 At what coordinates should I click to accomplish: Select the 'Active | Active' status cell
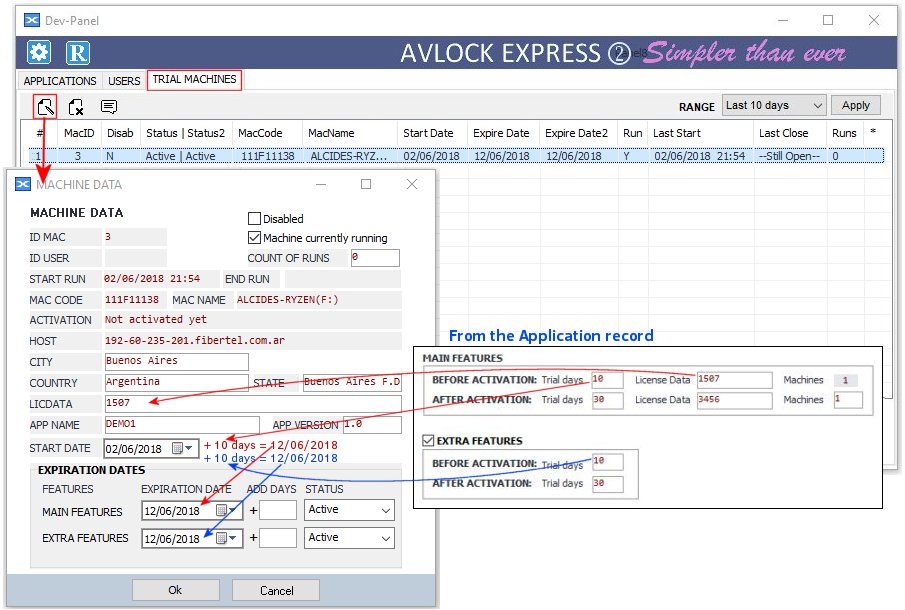(x=181, y=156)
